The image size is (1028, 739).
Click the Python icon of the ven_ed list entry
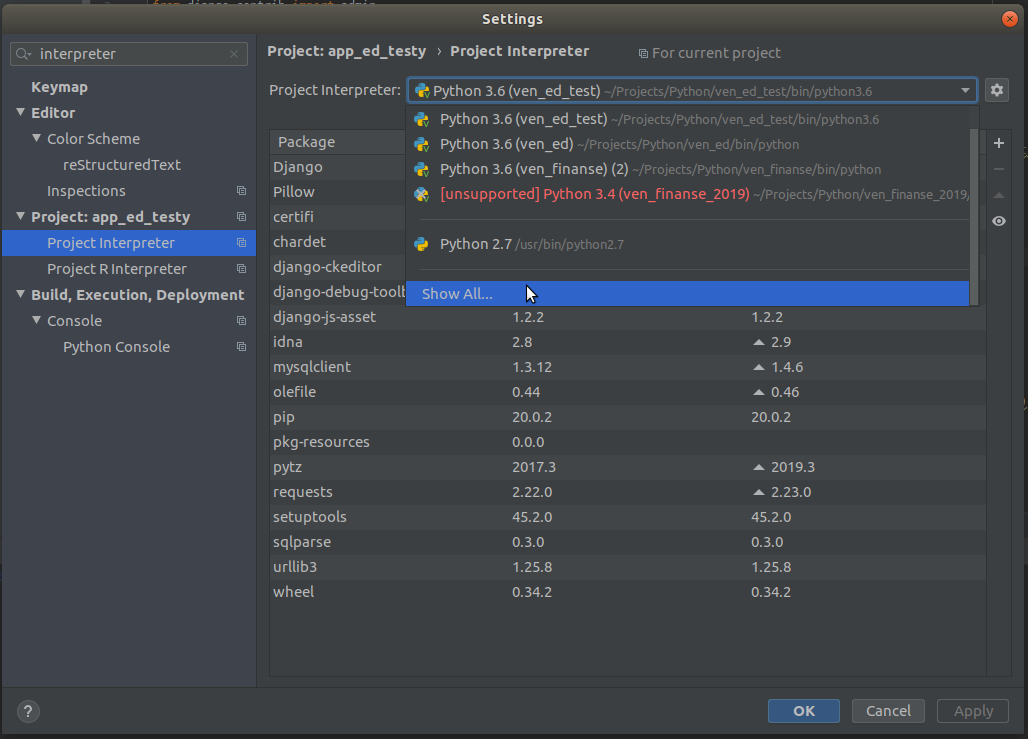point(422,144)
